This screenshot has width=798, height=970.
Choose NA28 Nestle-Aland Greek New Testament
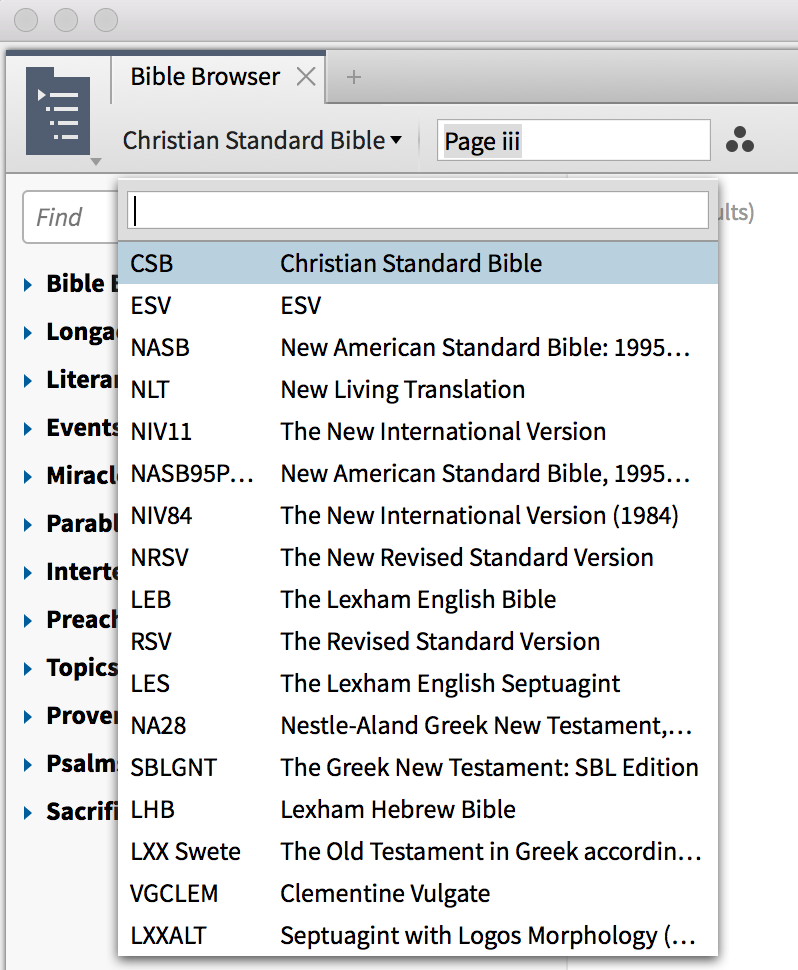pyautogui.click(x=418, y=726)
